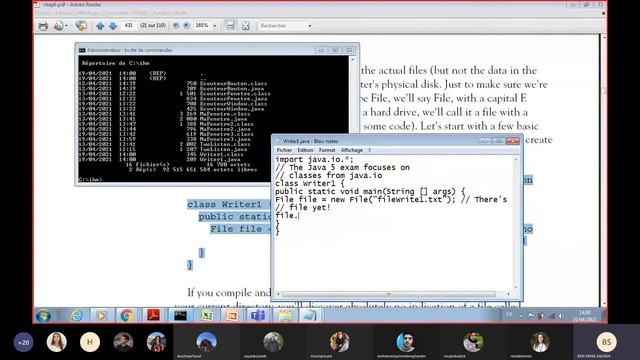Open Google Chrome from the taskbar

pyautogui.click(x=127, y=316)
